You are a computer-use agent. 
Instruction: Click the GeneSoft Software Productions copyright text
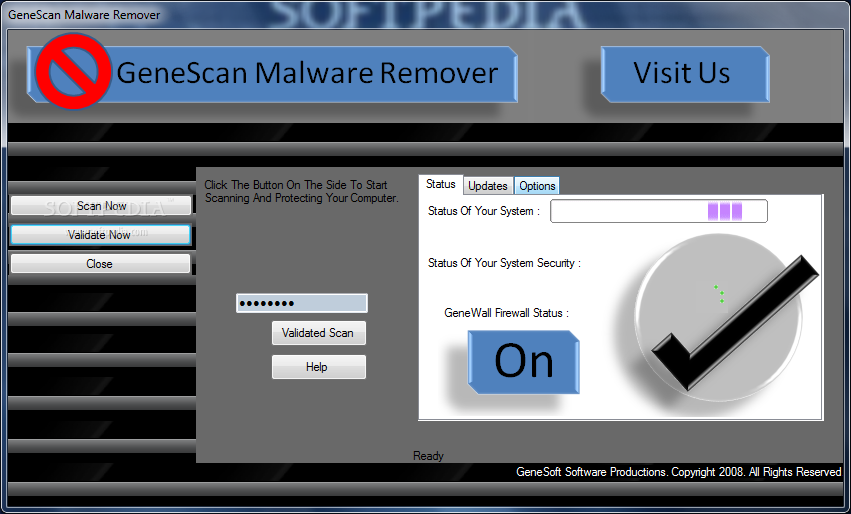click(678, 472)
